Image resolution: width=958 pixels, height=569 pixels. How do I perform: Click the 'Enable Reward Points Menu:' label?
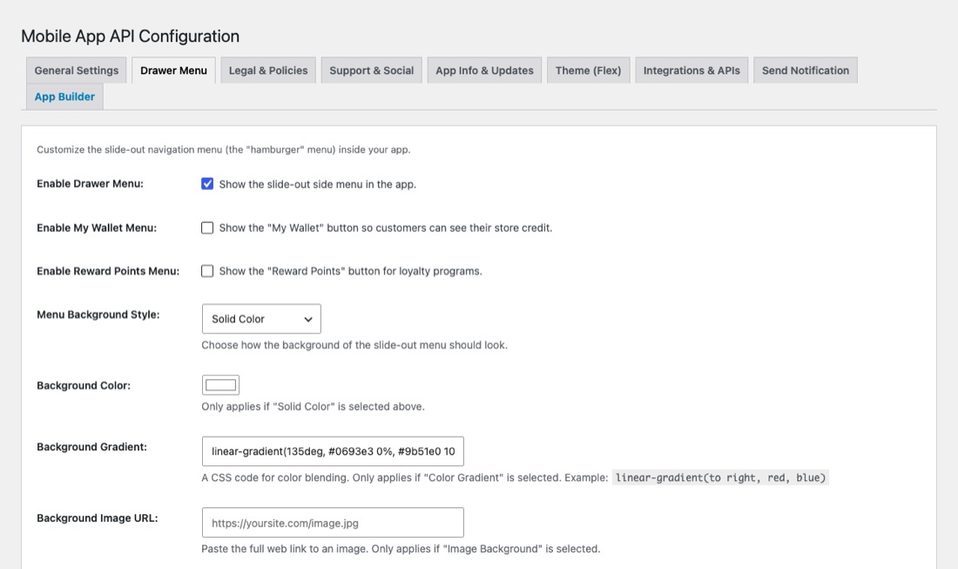108,271
